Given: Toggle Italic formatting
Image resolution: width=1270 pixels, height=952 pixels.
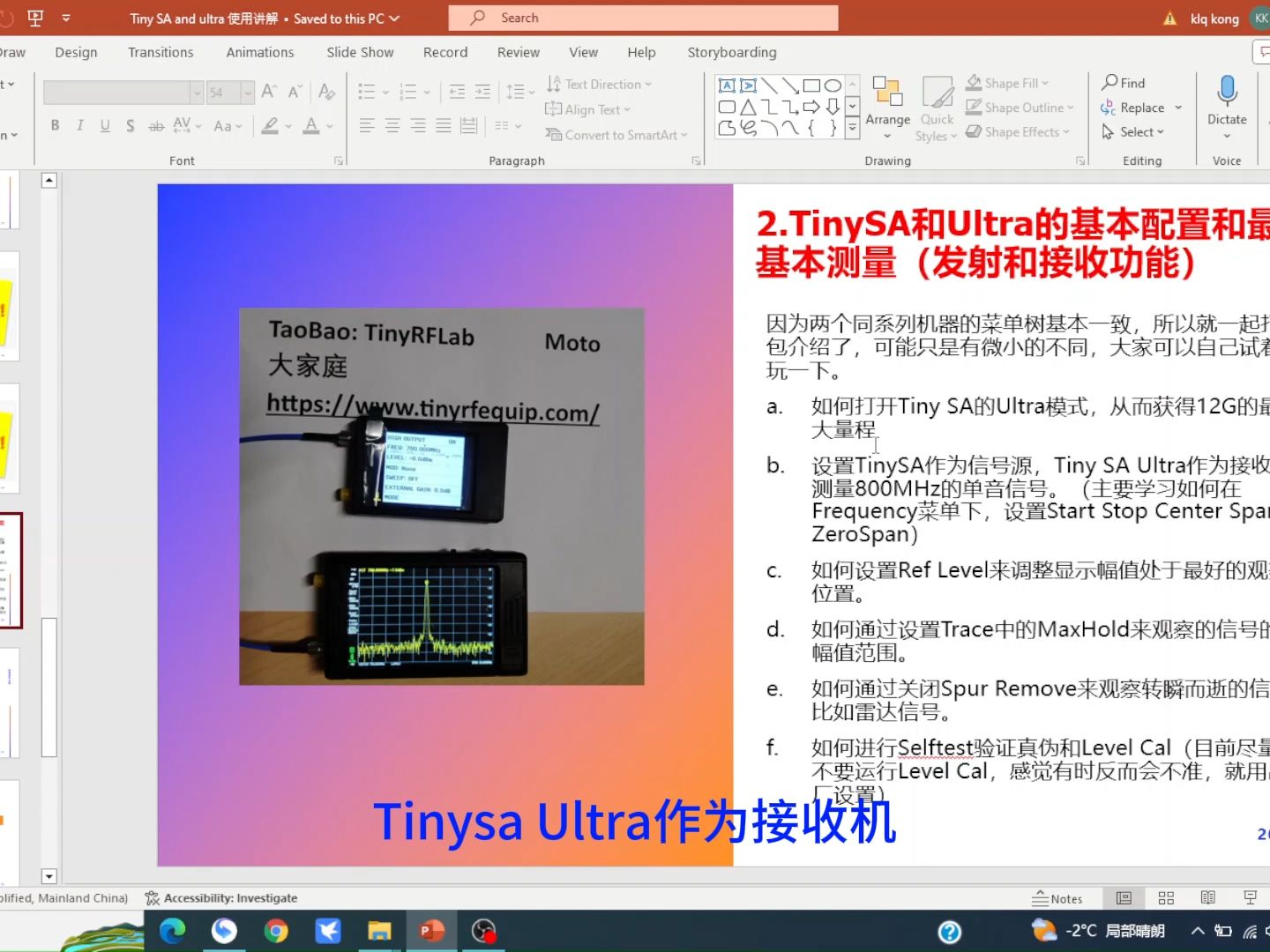Looking at the screenshot, I should coord(80,126).
